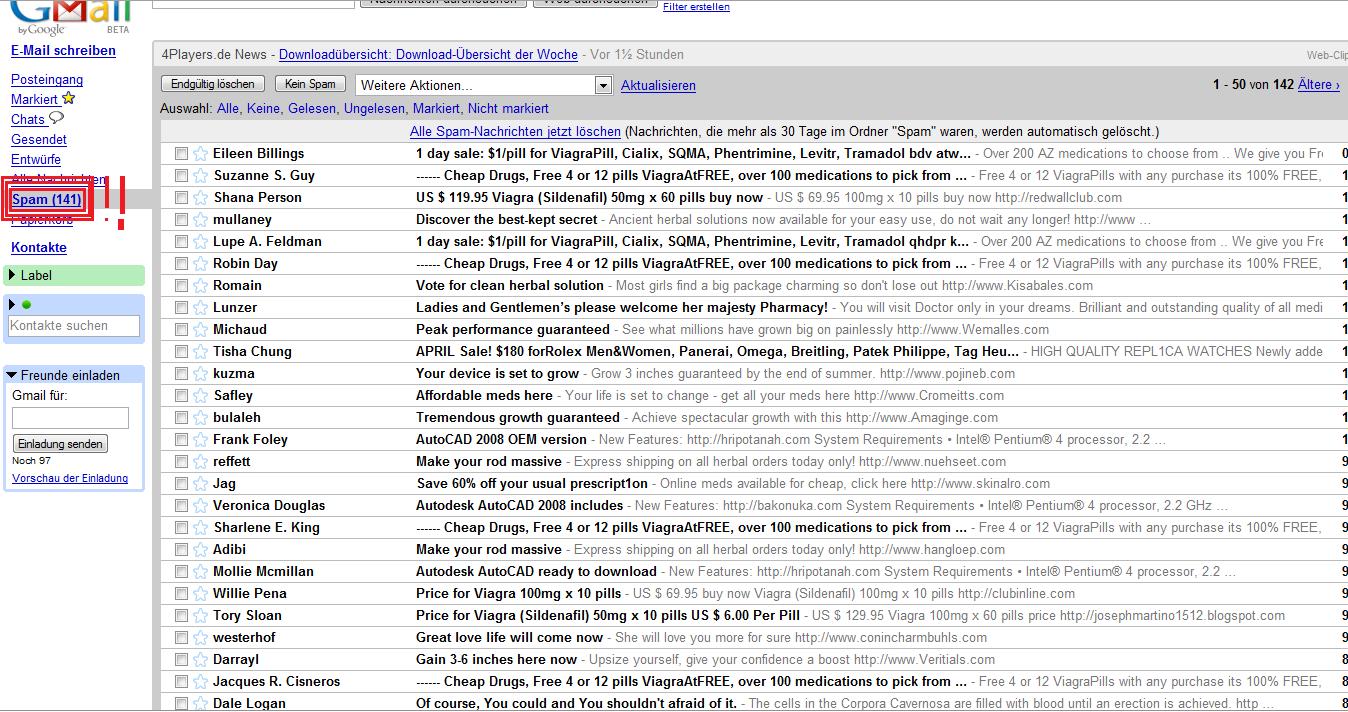Star the bulaleh message
1348x712 pixels.
coord(200,418)
